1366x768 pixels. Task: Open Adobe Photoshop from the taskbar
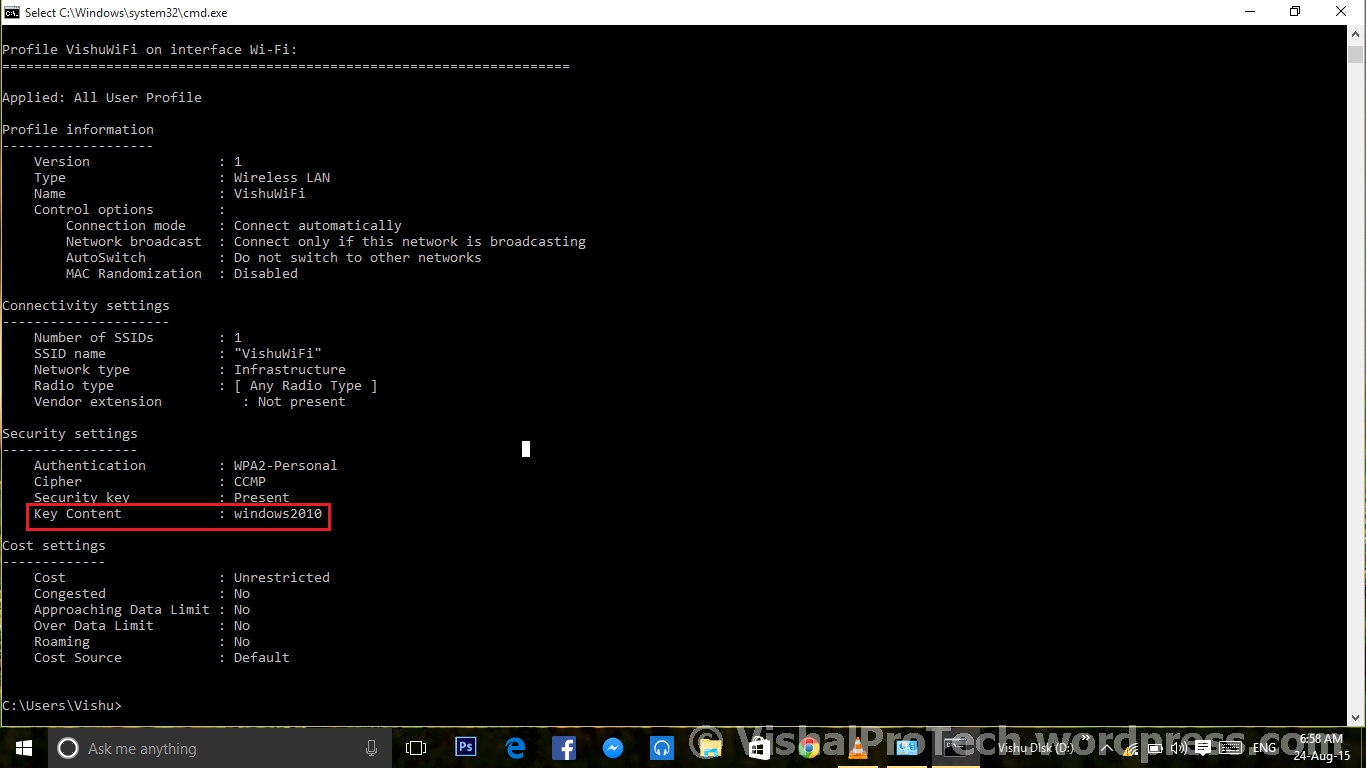pyautogui.click(x=465, y=747)
